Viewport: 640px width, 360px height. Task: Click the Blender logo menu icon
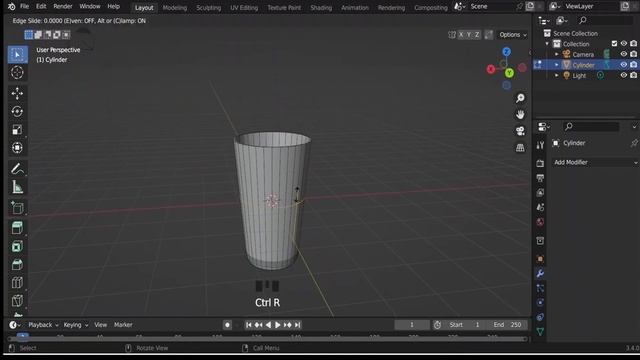pos(11,7)
